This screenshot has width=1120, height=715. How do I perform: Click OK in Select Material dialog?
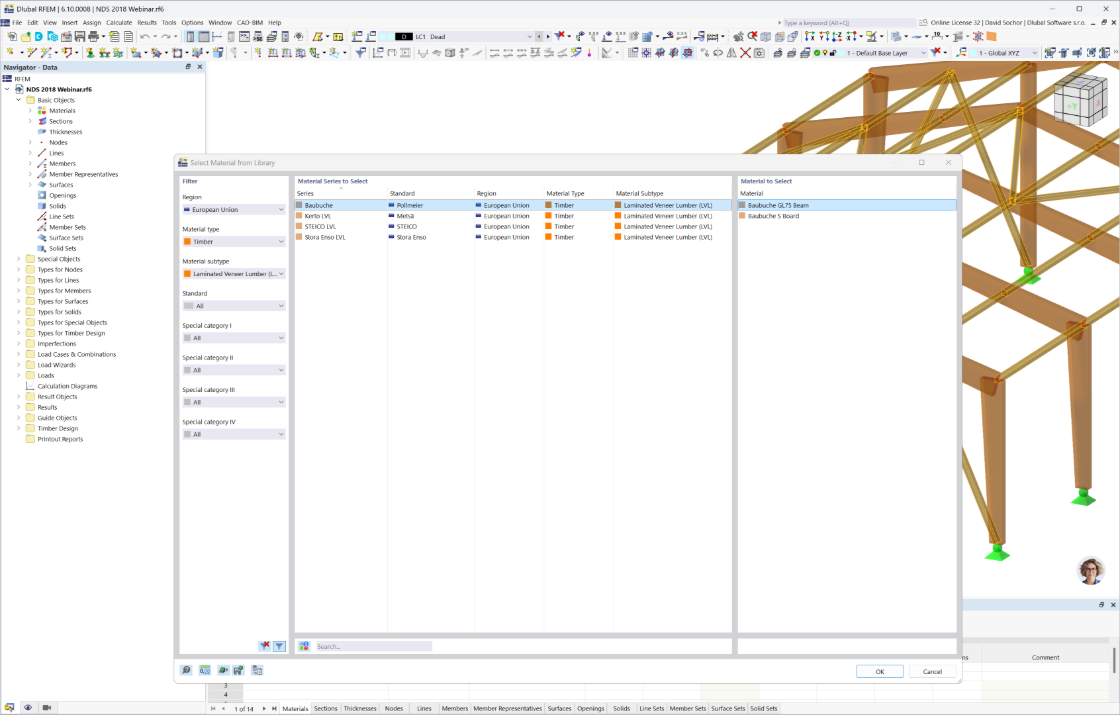880,671
